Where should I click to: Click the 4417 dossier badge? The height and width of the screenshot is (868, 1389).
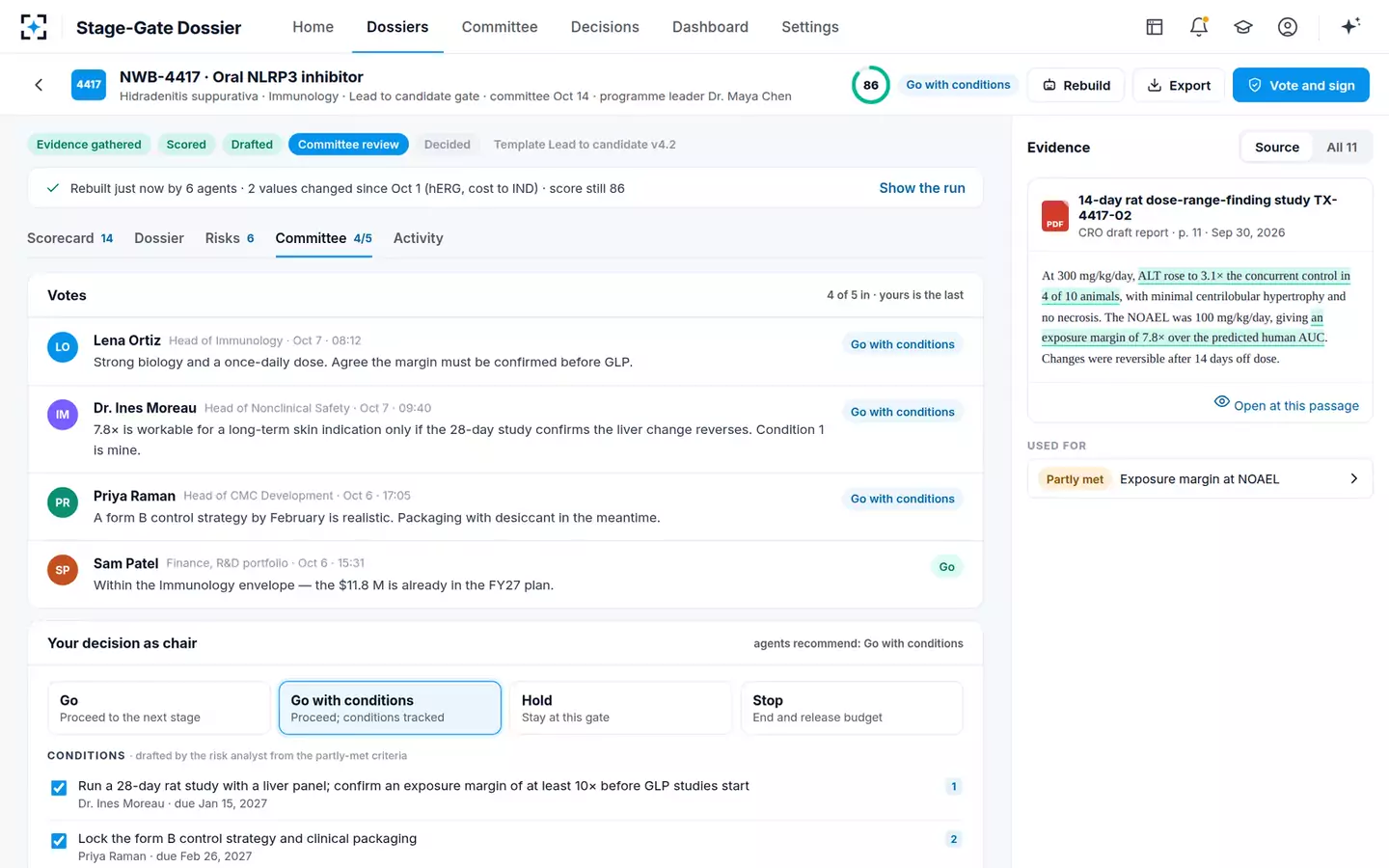click(x=89, y=85)
